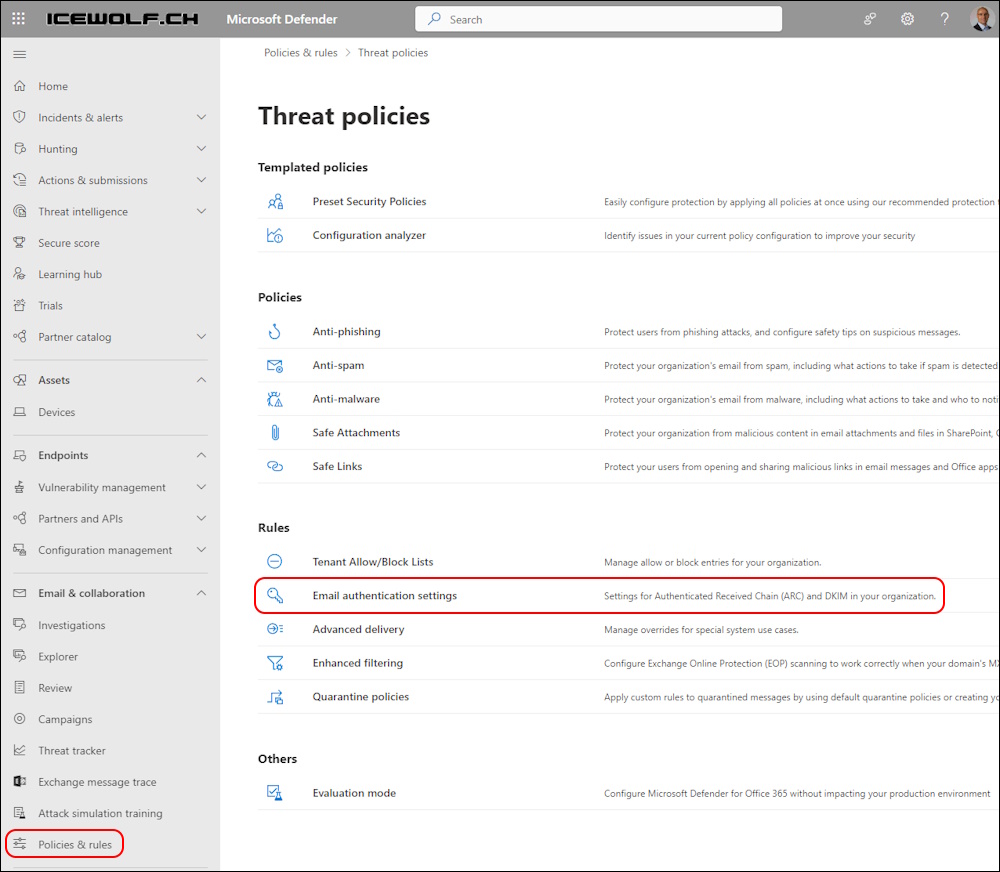
Task: Open the community people icon in header
Action: click(869, 19)
